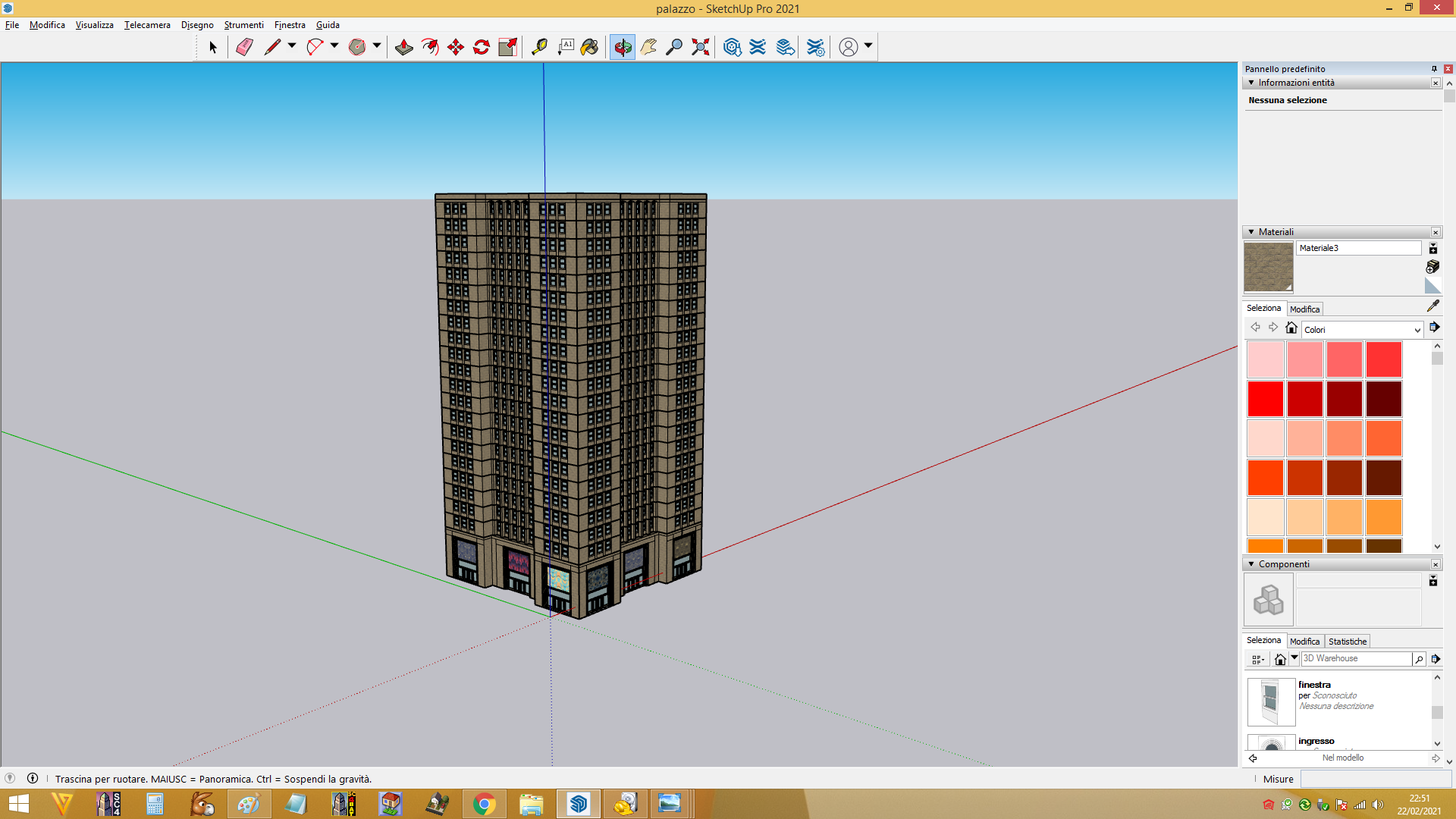Choose the Arc drawing tool
The image size is (1456, 819).
tap(315, 47)
